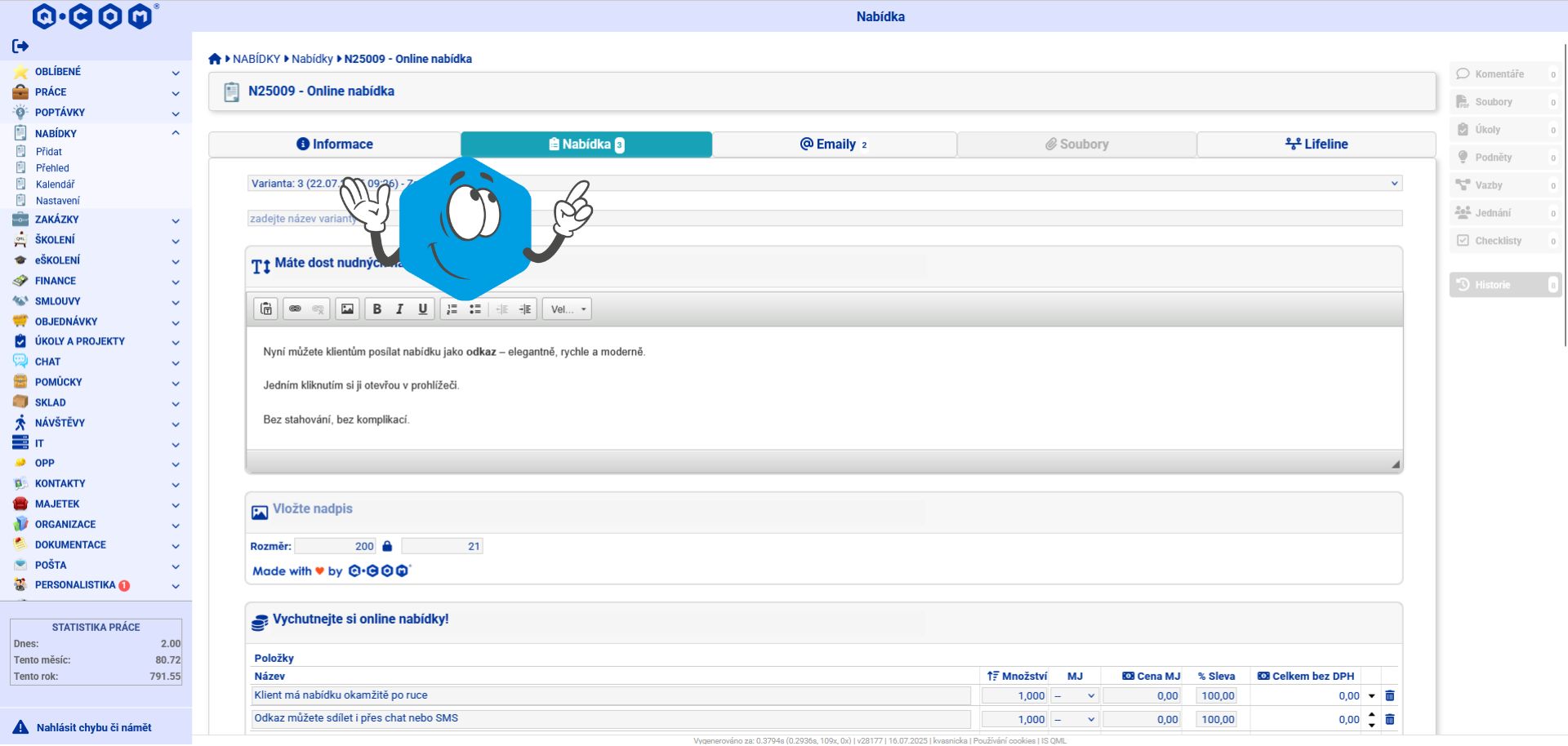Open the Lifeline tab
Screen dimensions: 1568x746
(x=1316, y=144)
